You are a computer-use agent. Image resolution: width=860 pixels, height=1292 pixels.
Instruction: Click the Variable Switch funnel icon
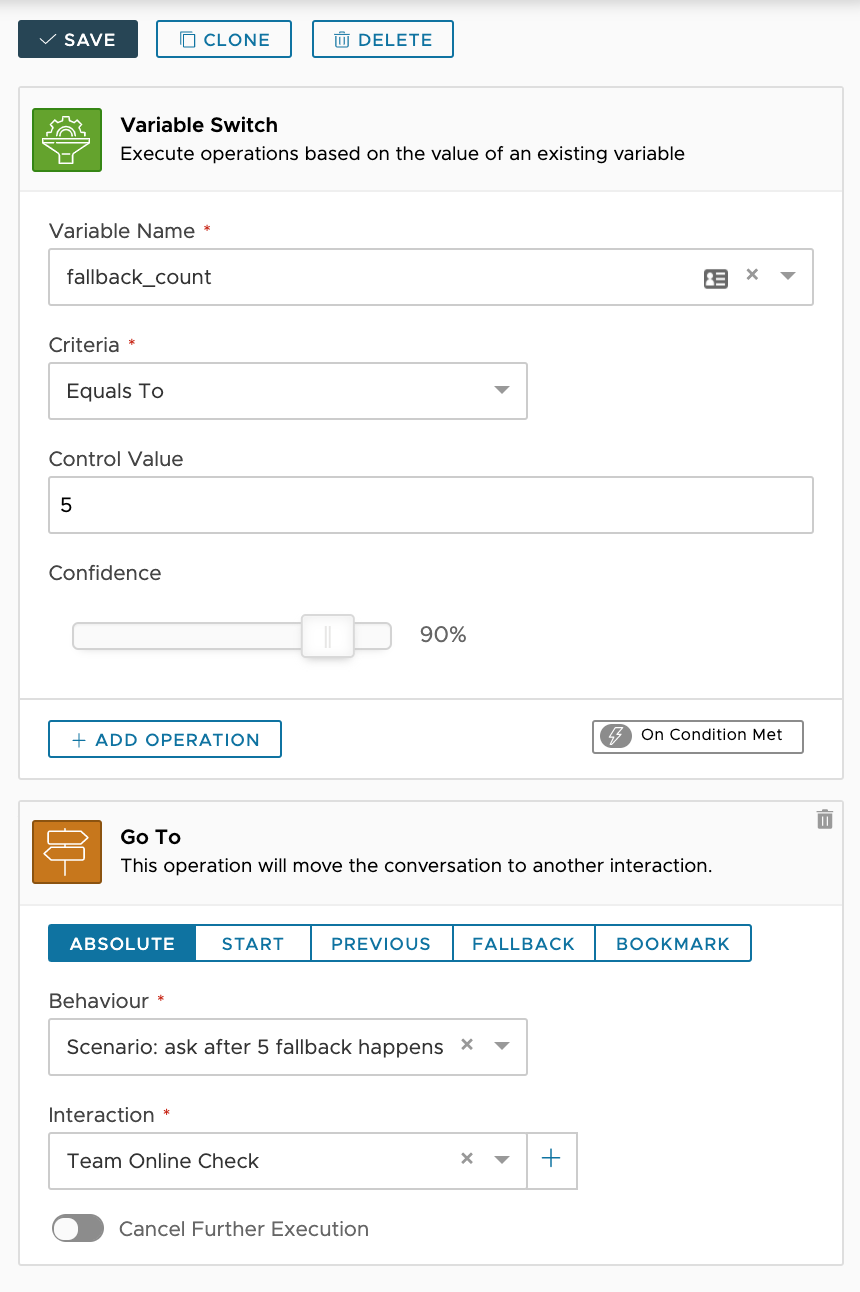click(67, 140)
